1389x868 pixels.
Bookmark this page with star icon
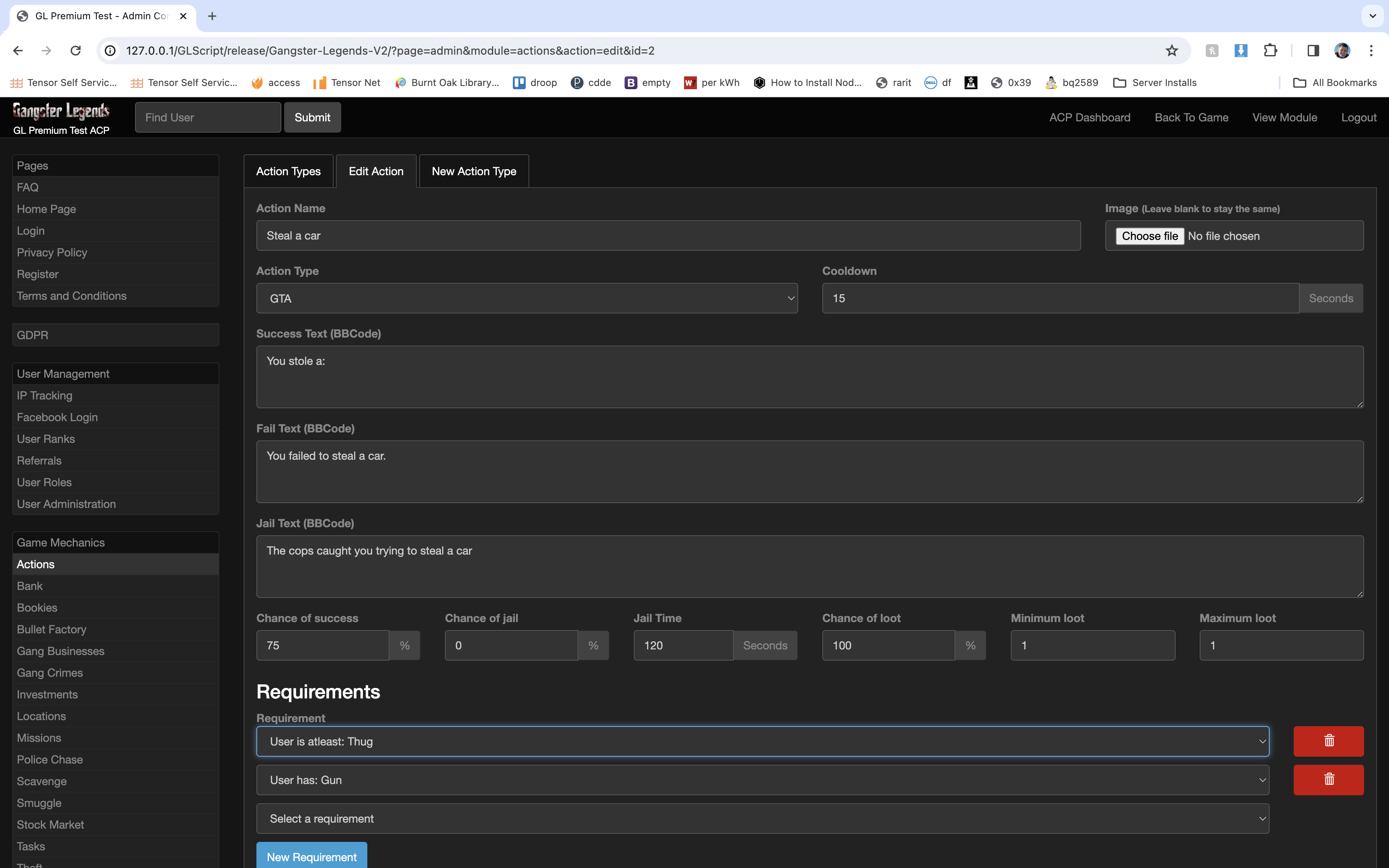(1172, 51)
